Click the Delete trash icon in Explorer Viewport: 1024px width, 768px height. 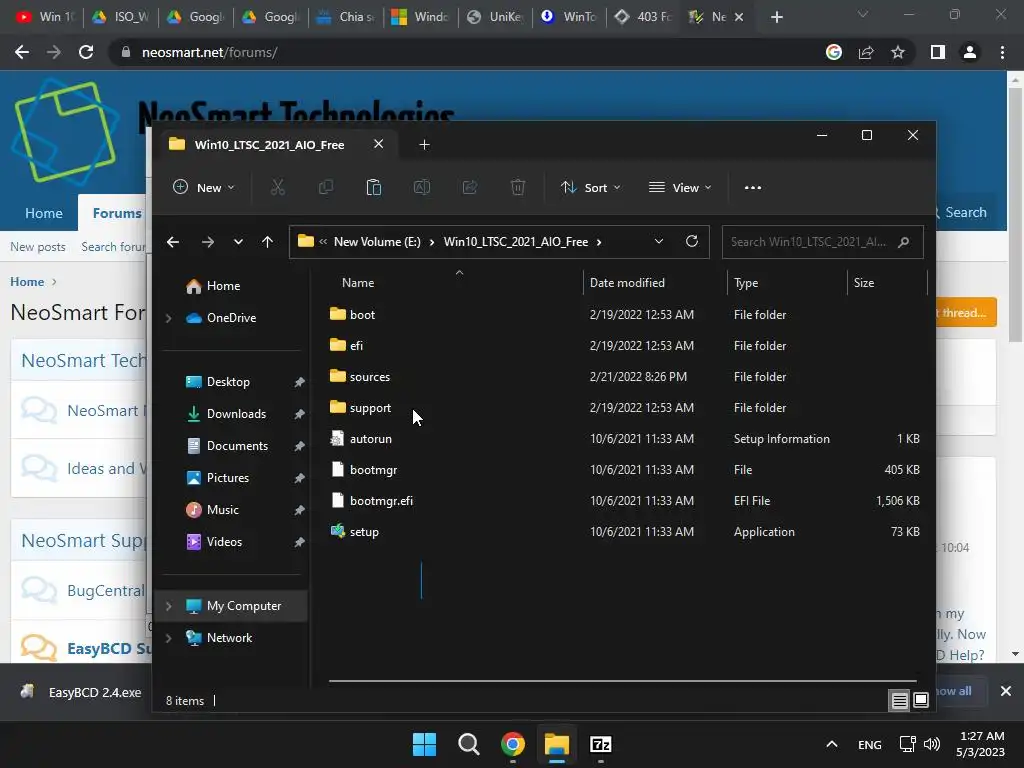point(518,187)
